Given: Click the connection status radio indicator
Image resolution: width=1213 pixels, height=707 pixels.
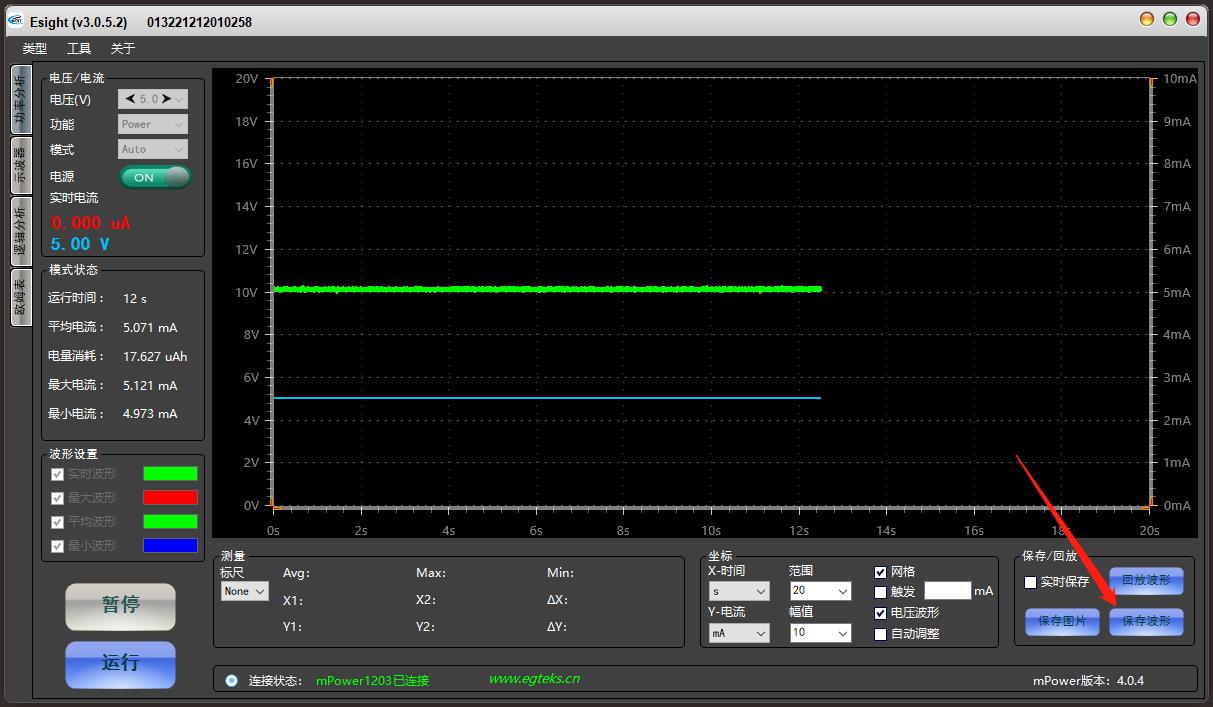Looking at the screenshot, I should (x=232, y=680).
